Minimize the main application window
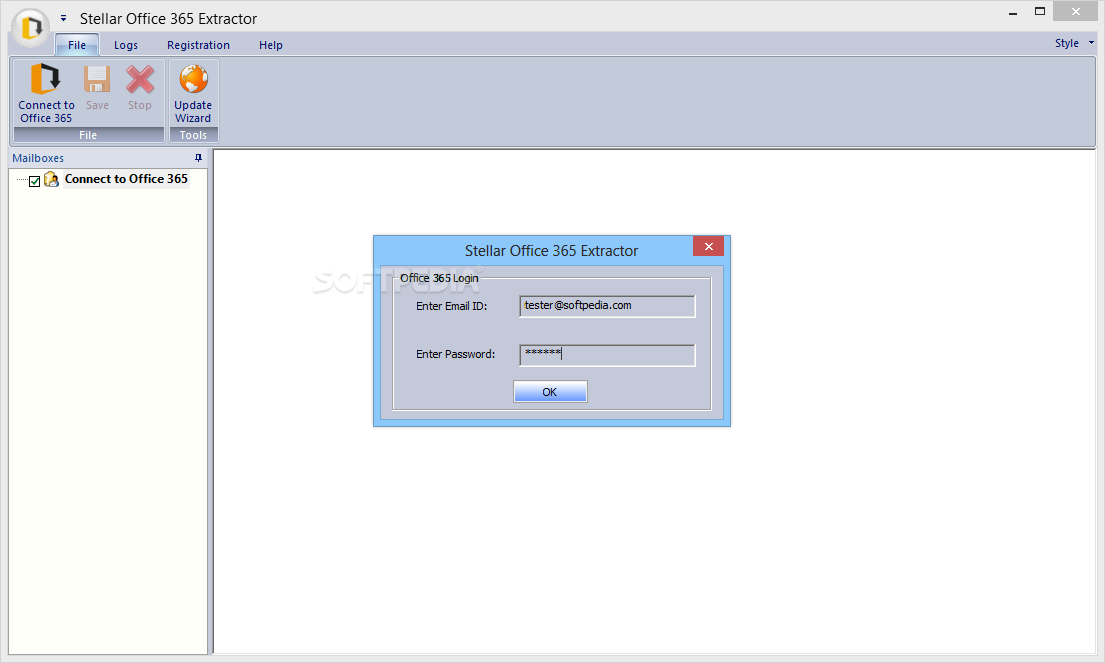Image resolution: width=1105 pixels, height=663 pixels. pos(1013,12)
